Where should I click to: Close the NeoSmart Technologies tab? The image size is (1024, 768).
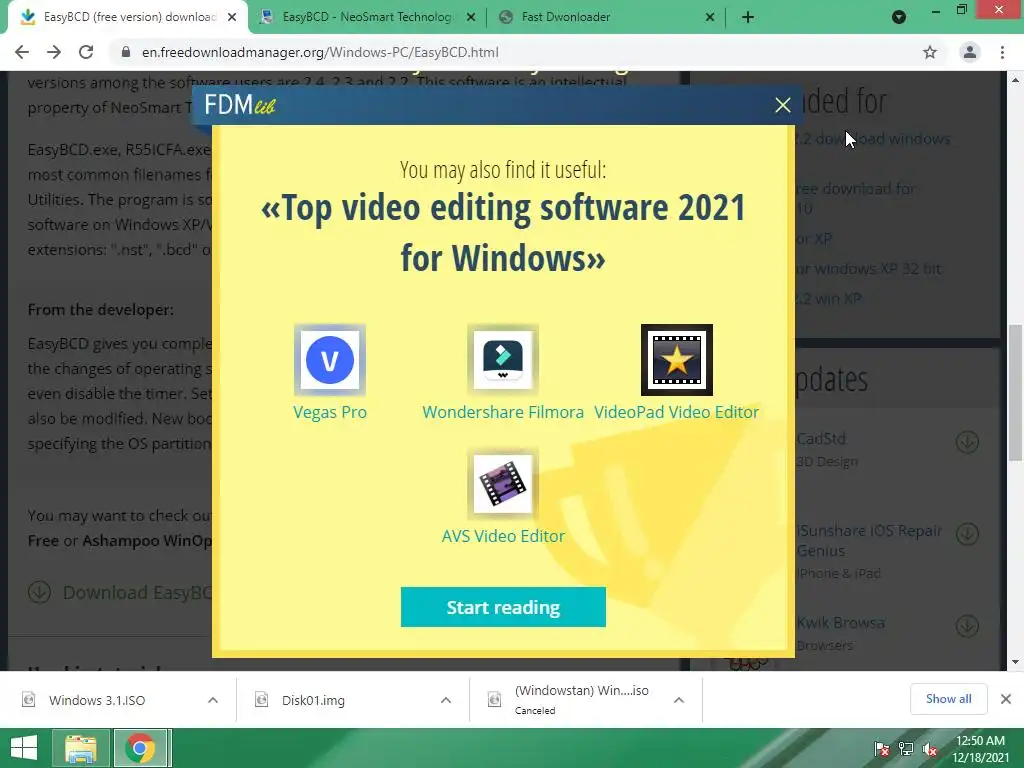[471, 17]
